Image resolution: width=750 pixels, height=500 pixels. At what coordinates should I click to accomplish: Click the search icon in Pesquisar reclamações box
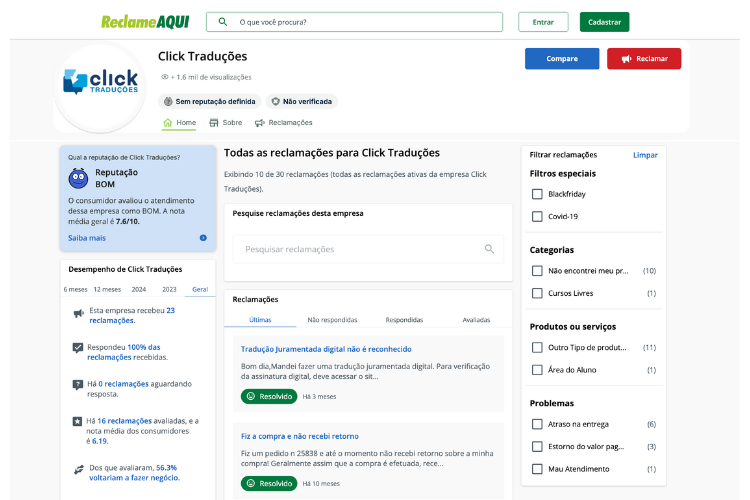point(489,249)
